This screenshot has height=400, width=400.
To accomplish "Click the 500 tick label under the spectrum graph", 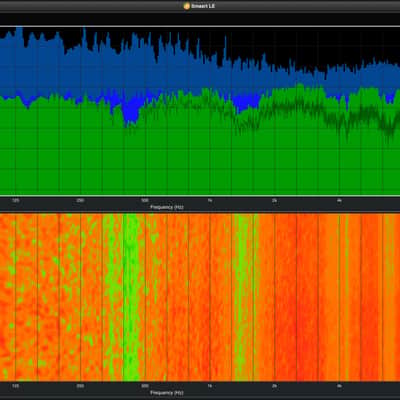I will [145, 200].
